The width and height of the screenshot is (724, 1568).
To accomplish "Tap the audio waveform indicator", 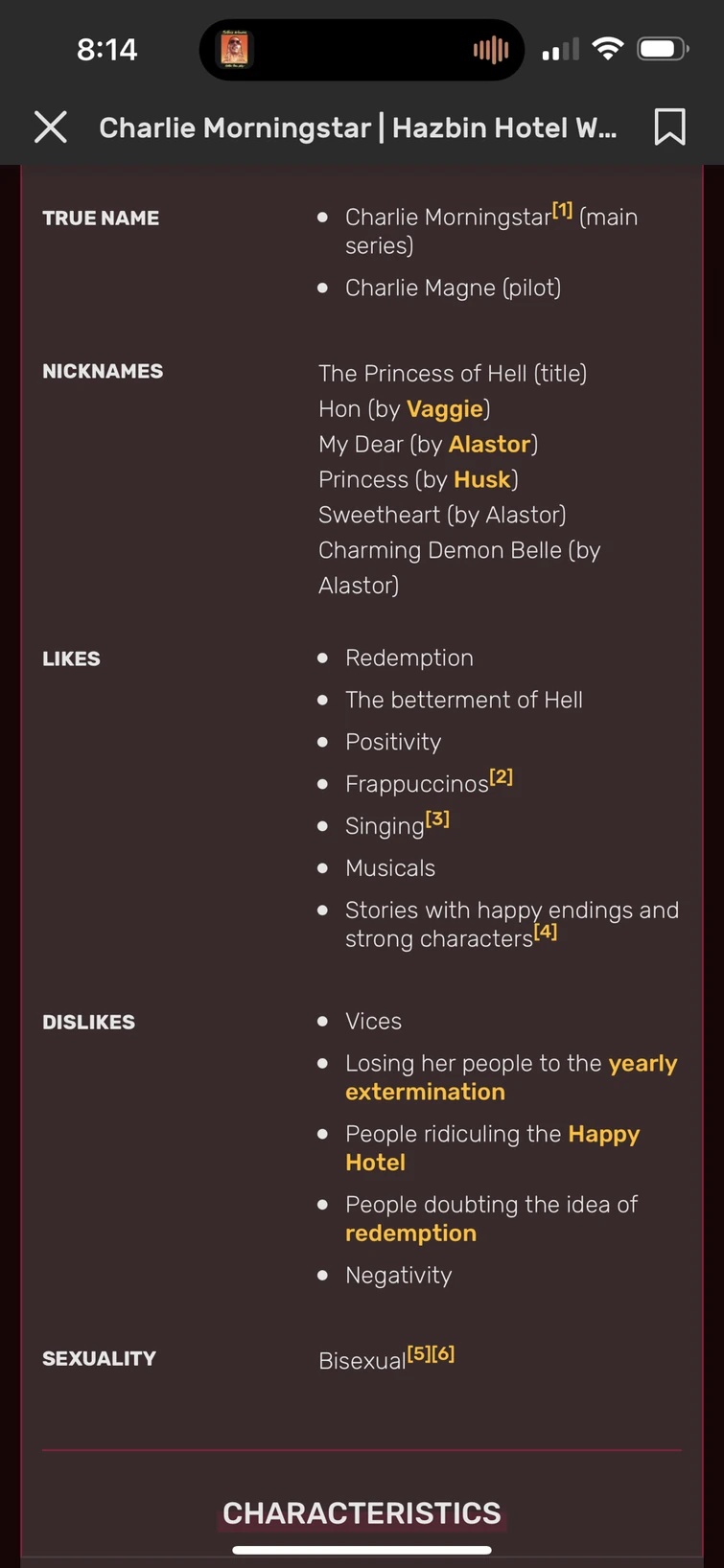I will click(491, 50).
